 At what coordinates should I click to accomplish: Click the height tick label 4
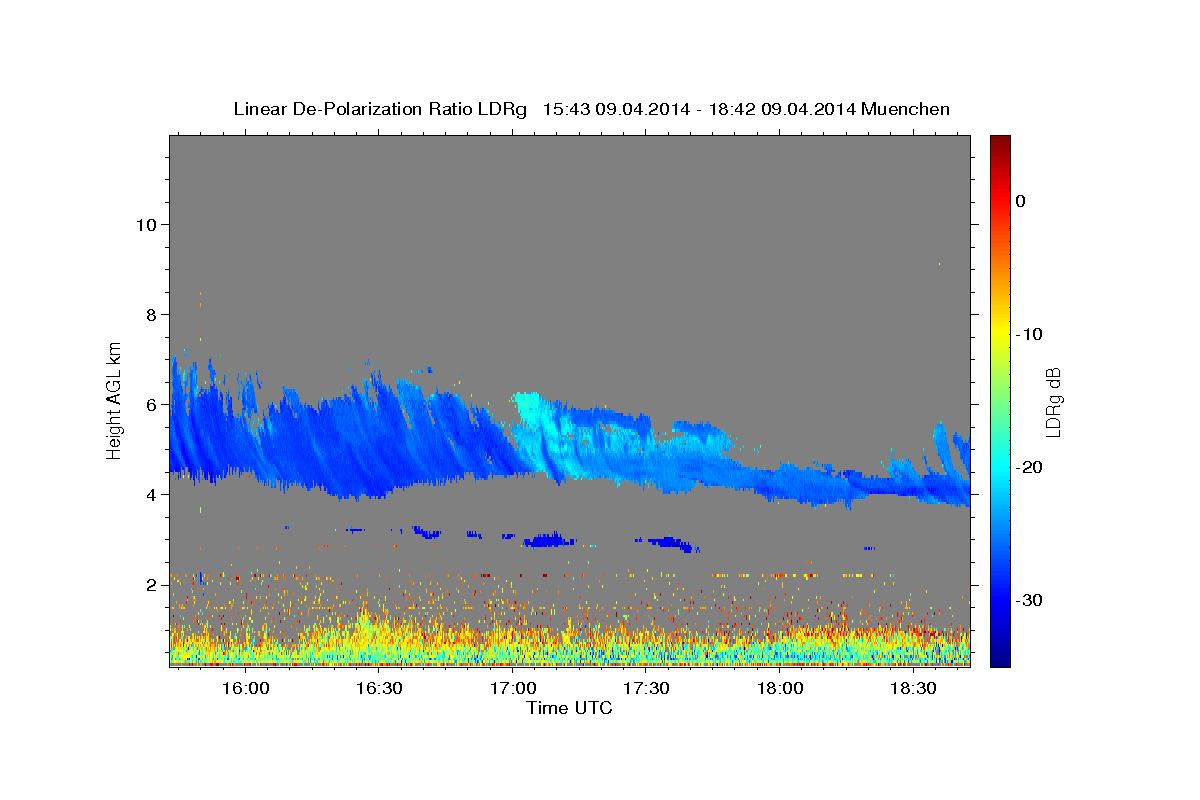click(152, 494)
